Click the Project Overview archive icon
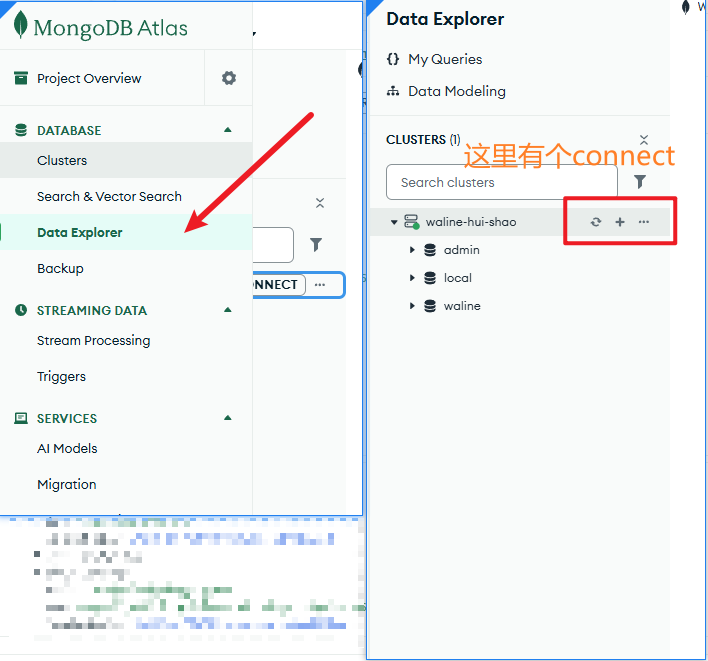The width and height of the screenshot is (708, 661). pos(21,78)
